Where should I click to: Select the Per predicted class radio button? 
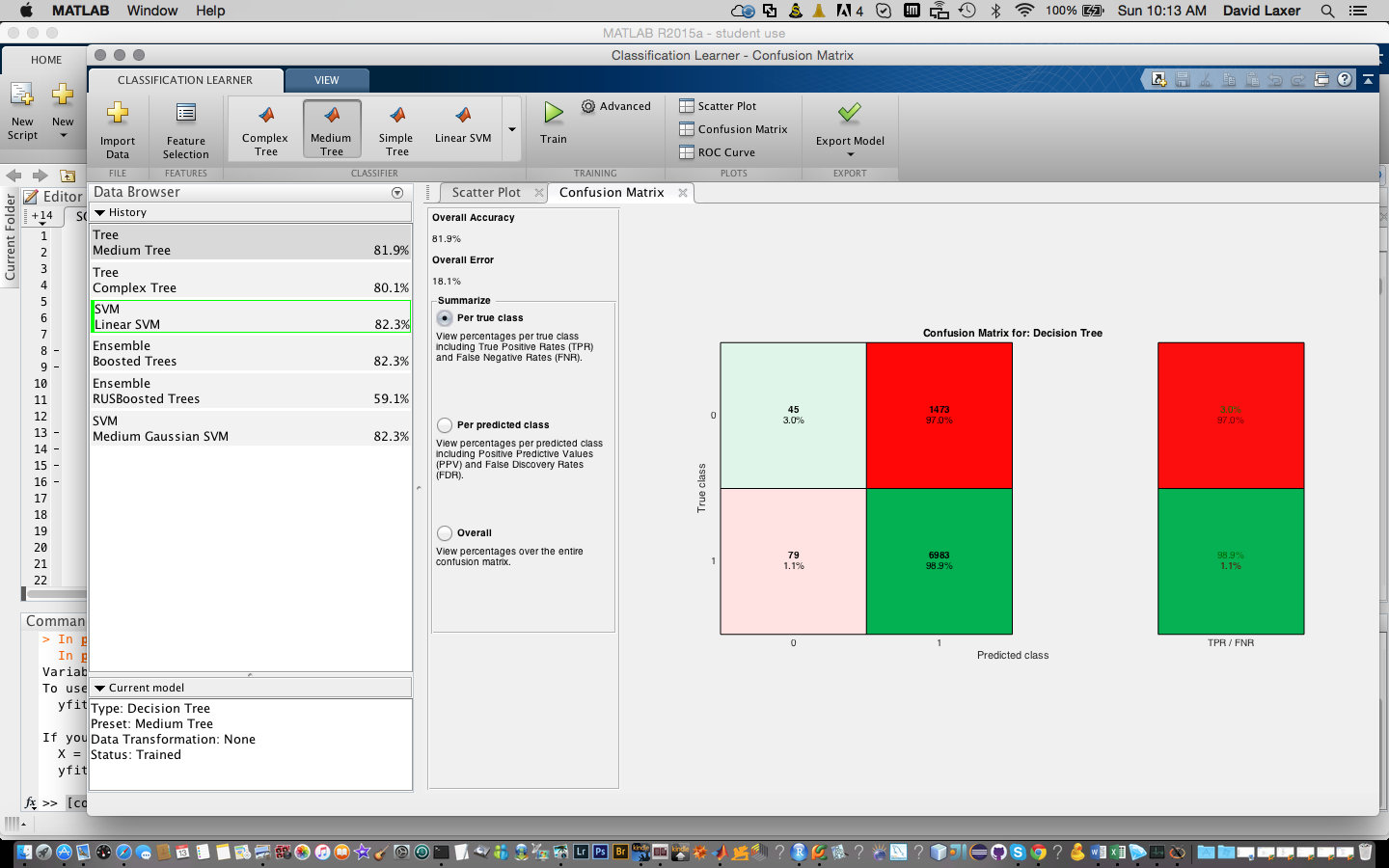[x=445, y=425]
